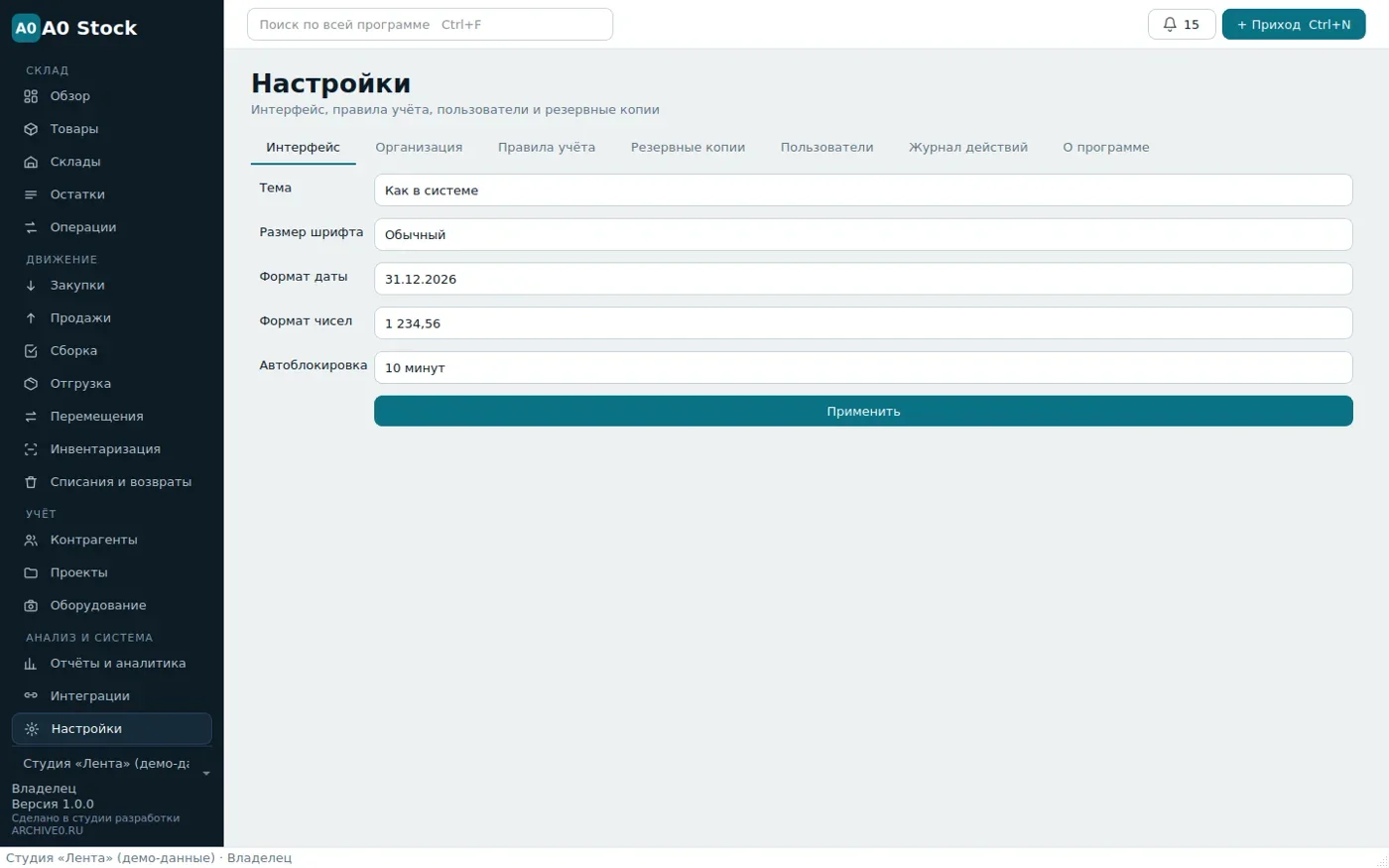Screen dimensions: 1389x868
Task: Click the Проекты folder icon
Action: coord(31,572)
